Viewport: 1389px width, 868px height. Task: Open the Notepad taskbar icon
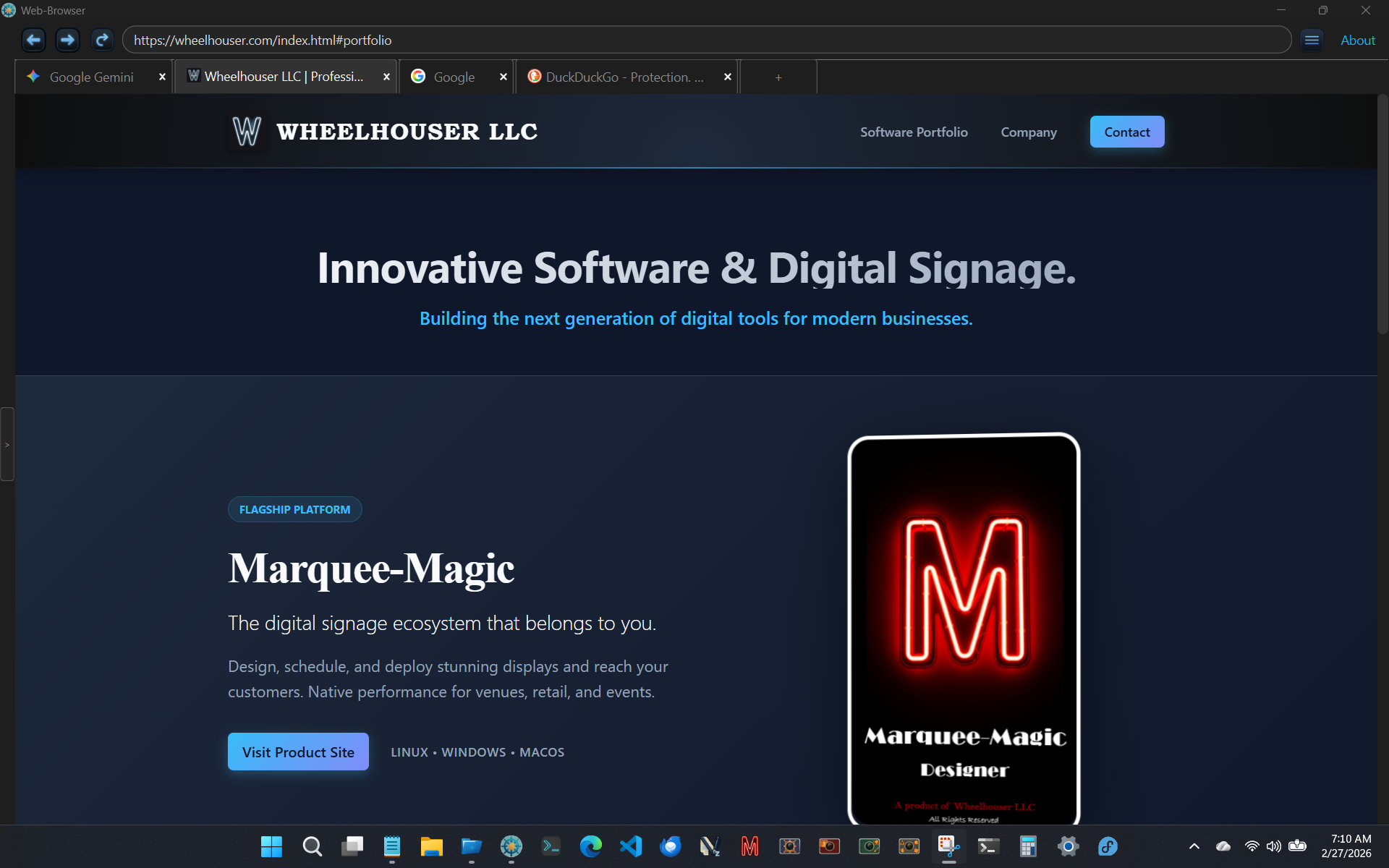click(391, 846)
